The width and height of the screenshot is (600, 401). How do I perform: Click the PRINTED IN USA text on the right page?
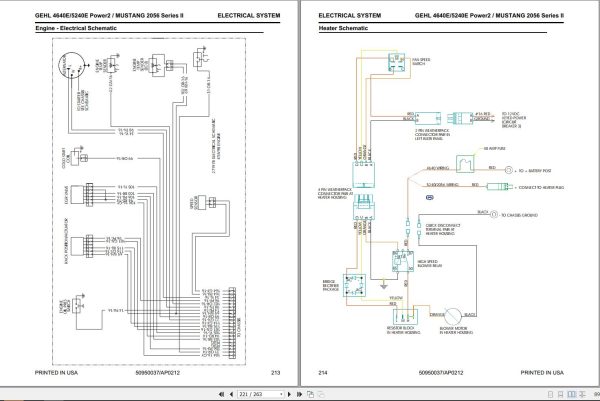542,372
